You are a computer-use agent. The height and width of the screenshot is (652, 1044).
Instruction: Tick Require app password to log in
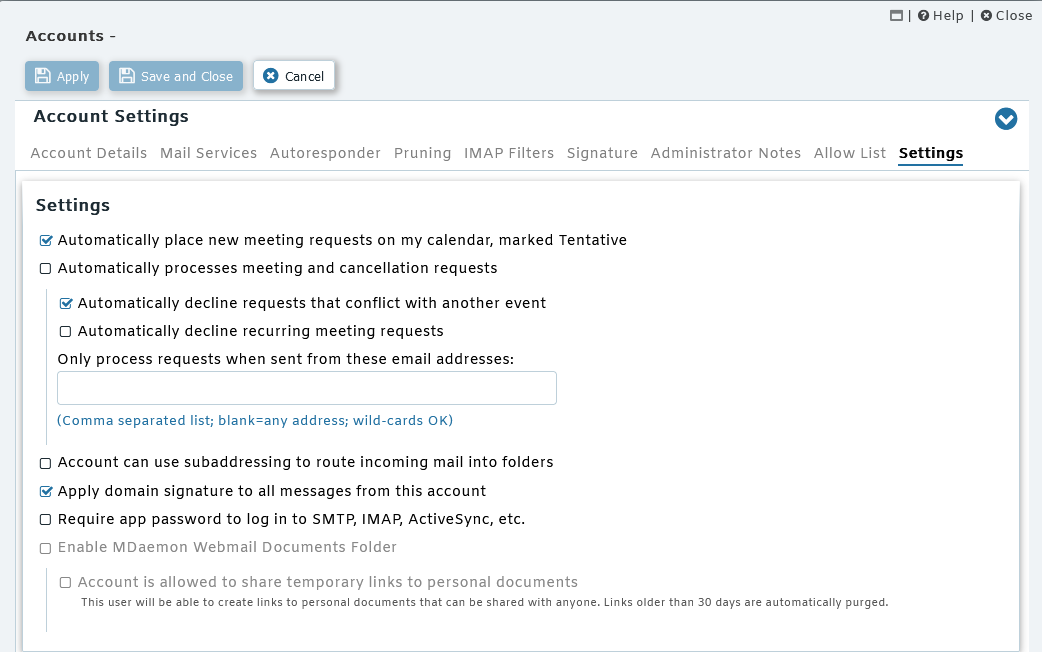click(x=46, y=519)
